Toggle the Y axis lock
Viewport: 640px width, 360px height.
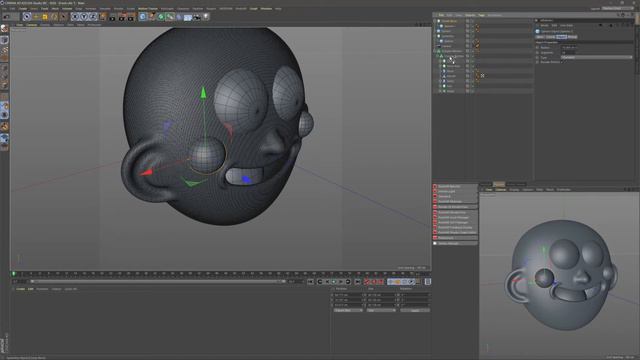click(84, 17)
